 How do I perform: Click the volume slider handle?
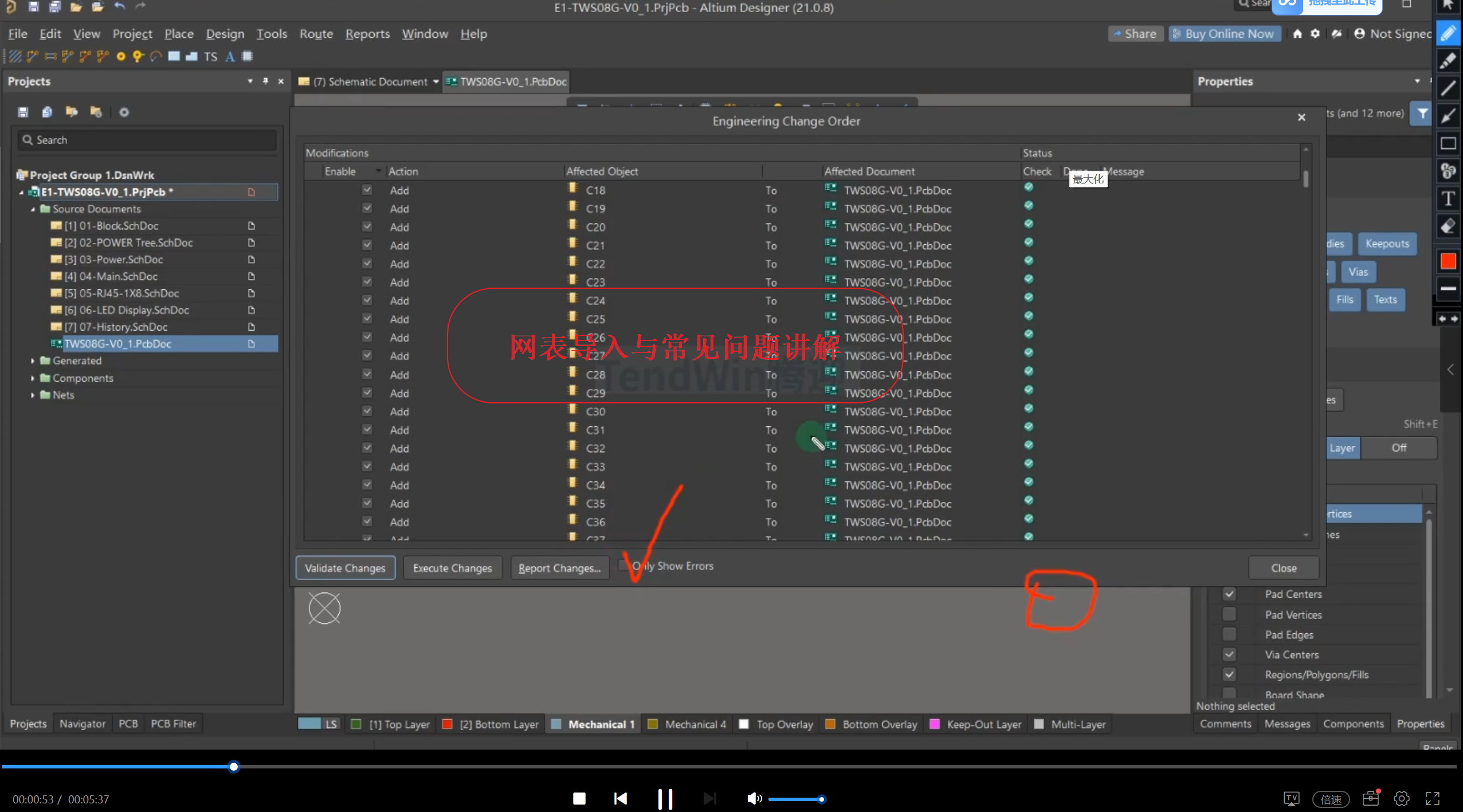coord(821,799)
